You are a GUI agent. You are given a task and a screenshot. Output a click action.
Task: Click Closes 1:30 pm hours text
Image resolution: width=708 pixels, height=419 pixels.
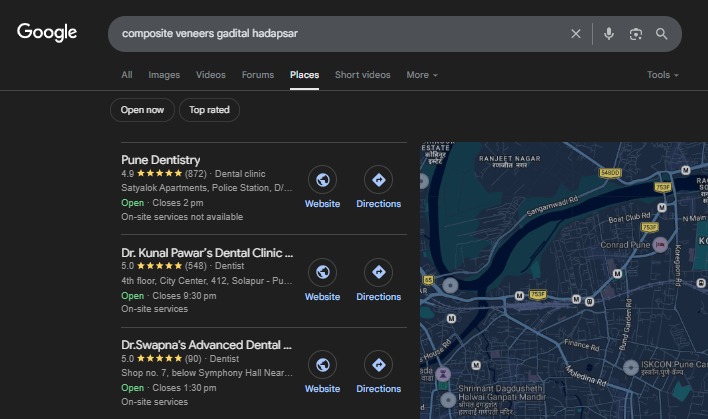[184, 388]
